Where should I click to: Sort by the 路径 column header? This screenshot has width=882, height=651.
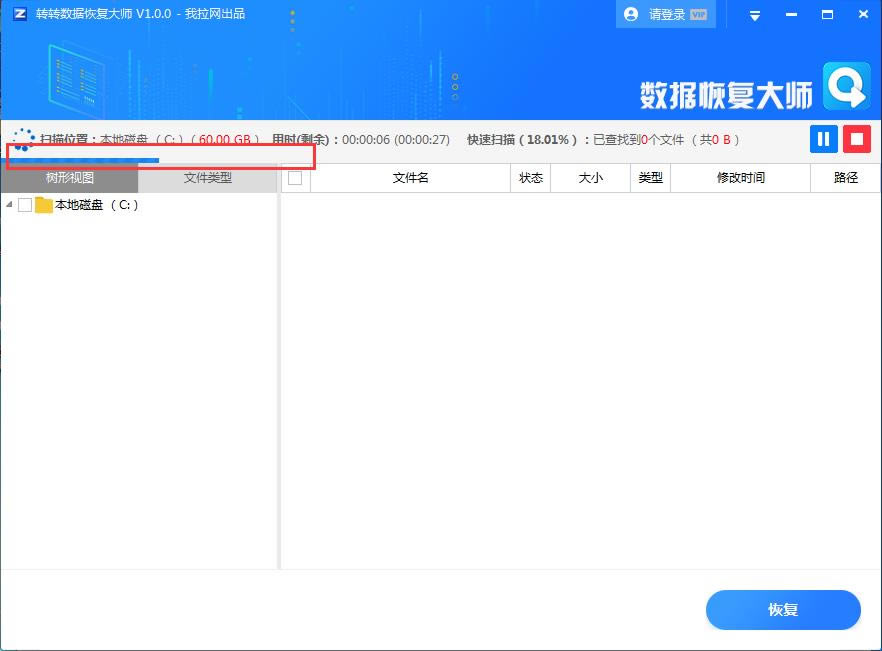845,178
